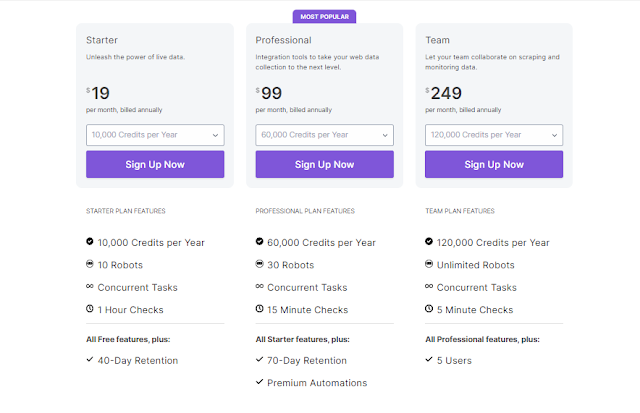Click the clock icon beside 1 Hour Checks
This screenshot has height=413, width=640.
90,310
